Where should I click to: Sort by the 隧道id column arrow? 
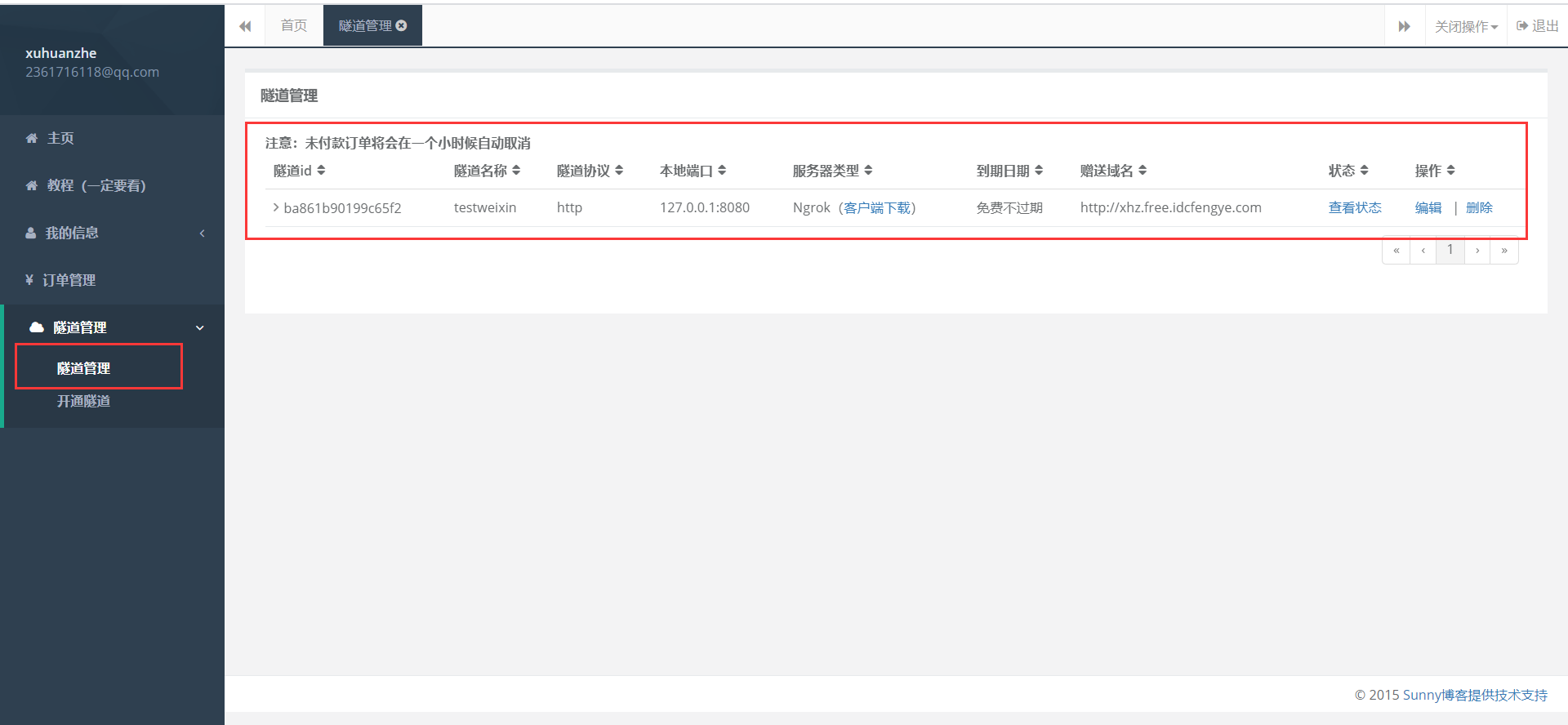[x=321, y=170]
